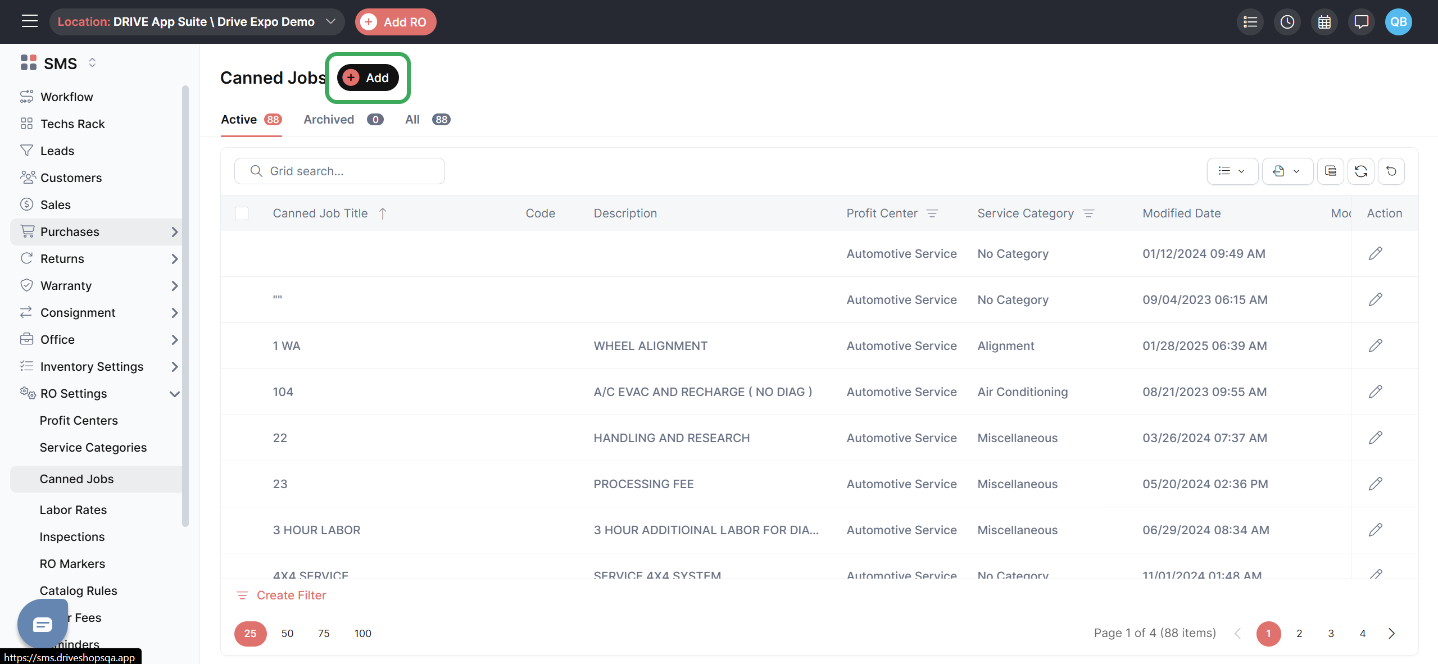The image size is (1438, 664).
Task: Edit the 104 canned job with pencil
Action: pos(1375,392)
